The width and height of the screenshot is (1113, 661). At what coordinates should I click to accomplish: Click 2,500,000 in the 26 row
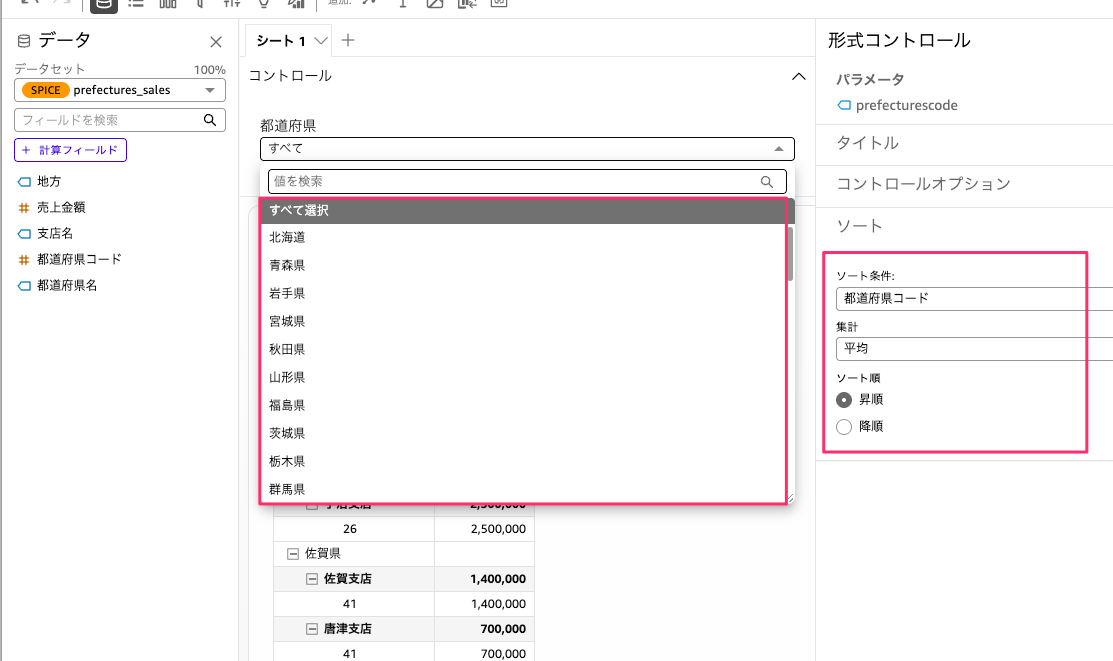(x=498, y=529)
